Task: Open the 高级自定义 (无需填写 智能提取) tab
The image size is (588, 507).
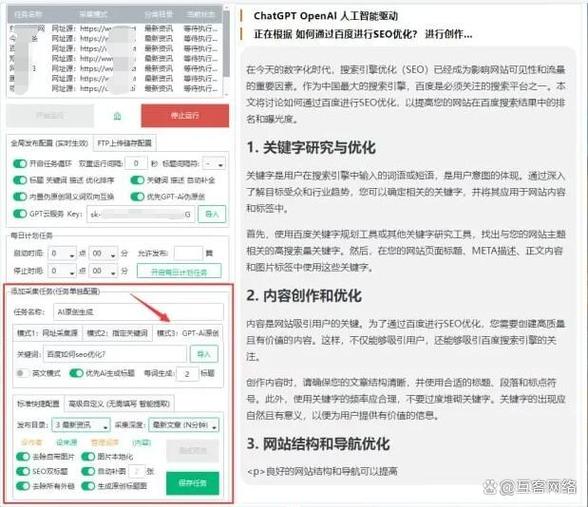Action: (119, 404)
